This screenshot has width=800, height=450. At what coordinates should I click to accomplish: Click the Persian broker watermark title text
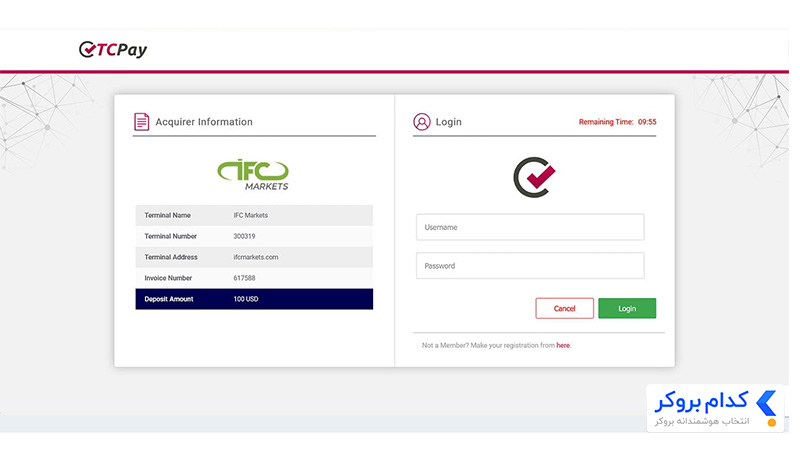click(702, 402)
